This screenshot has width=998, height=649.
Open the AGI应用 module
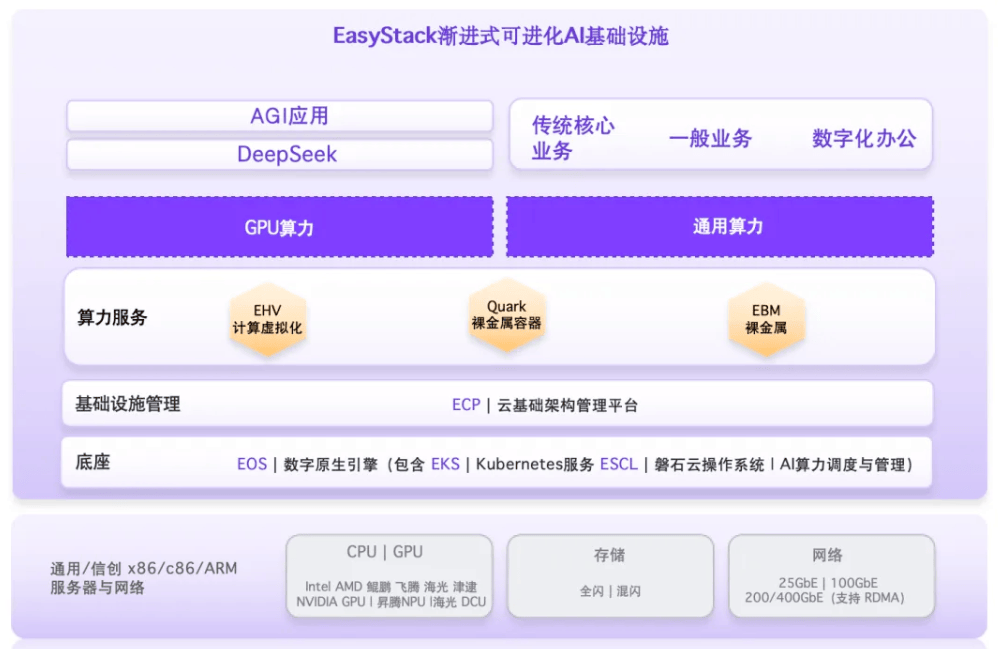(x=279, y=116)
